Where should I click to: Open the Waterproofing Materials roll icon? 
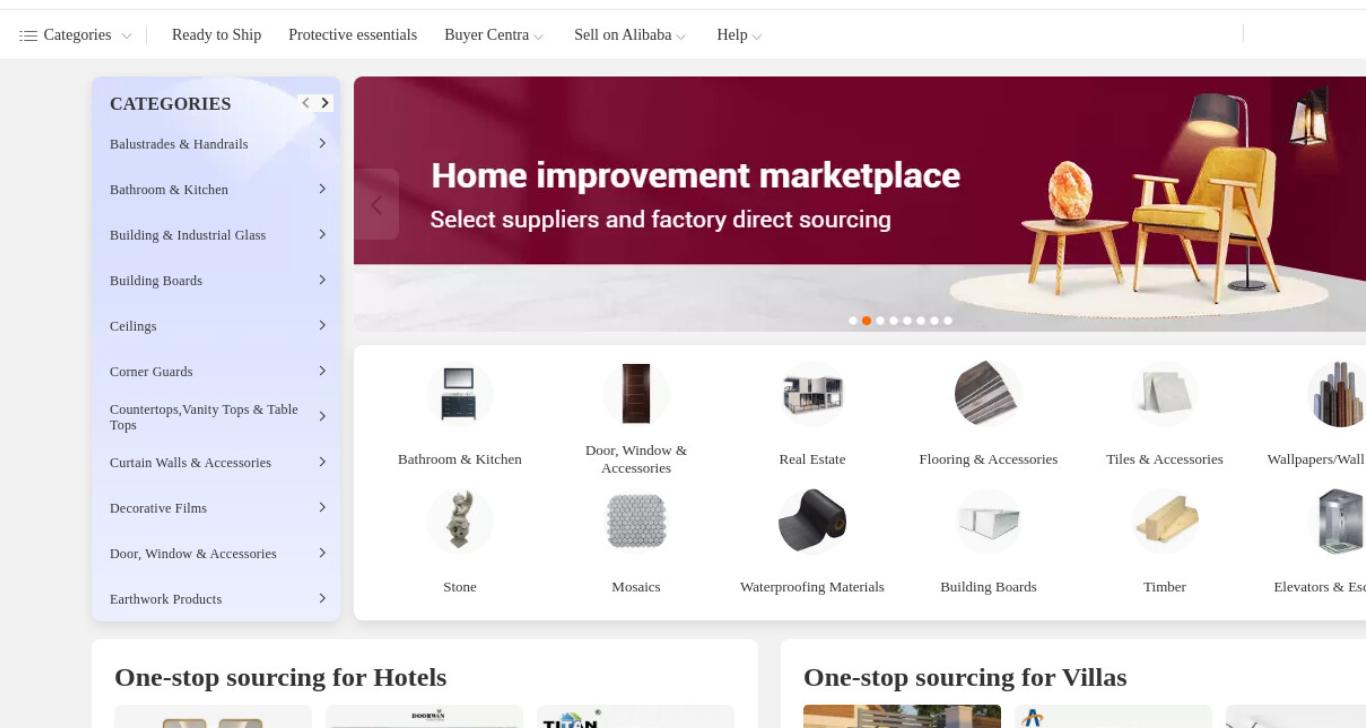point(812,521)
